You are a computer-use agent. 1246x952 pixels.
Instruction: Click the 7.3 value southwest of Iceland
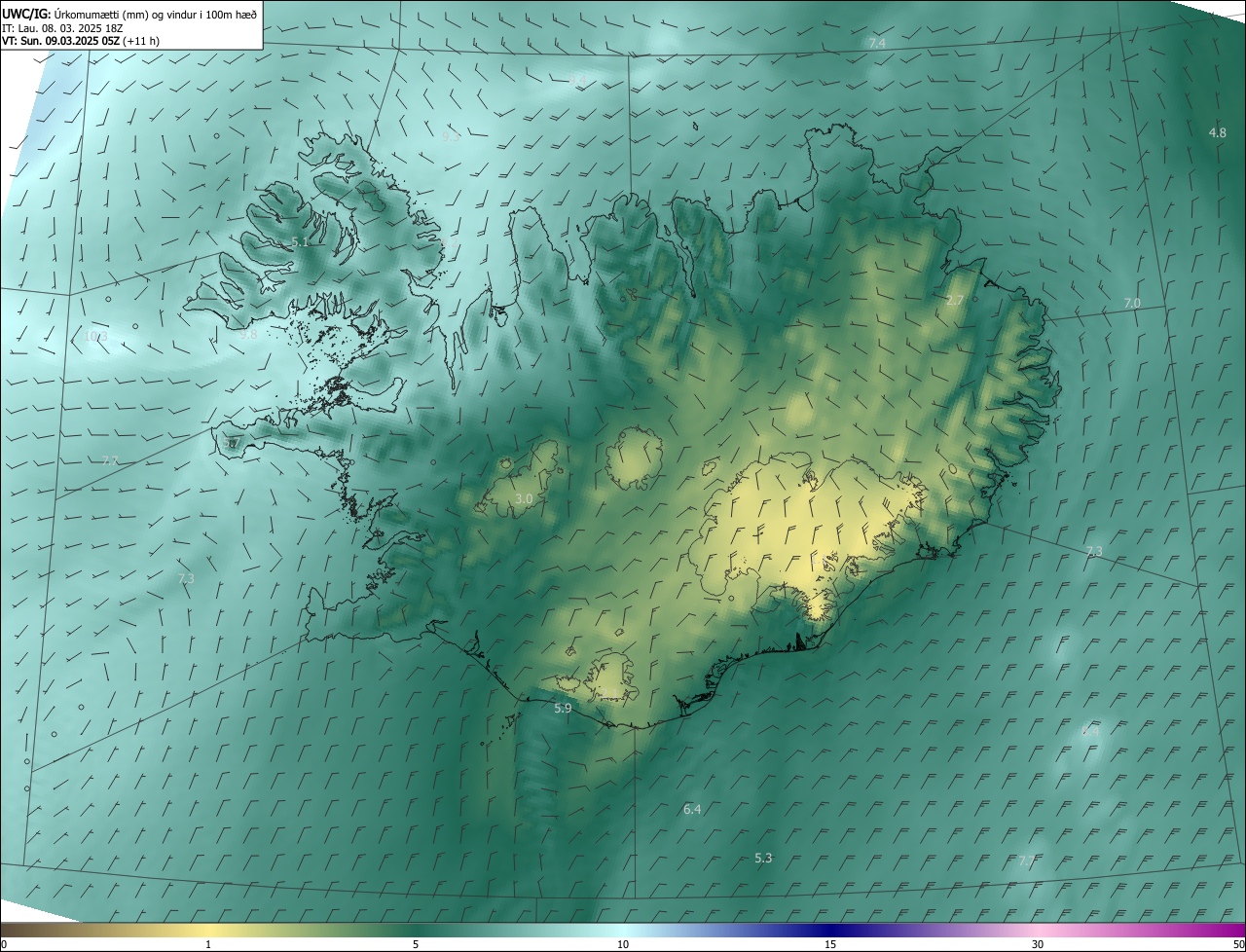[186, 578]
